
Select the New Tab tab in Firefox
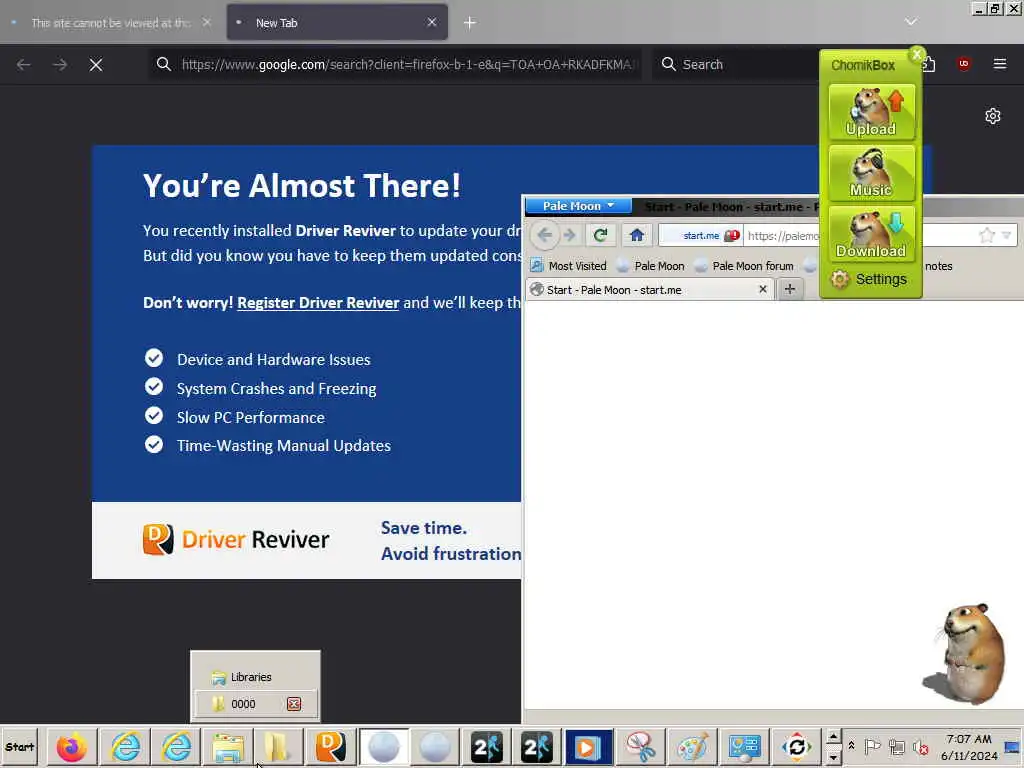click(337, 23)
